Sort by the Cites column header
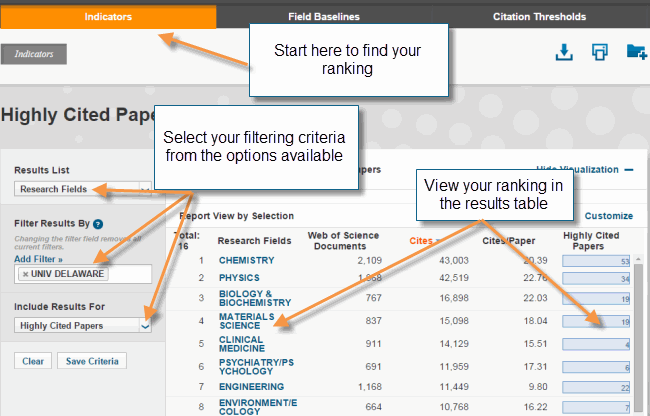The width and height of the screenshot is (650, 416). (421, 241)
